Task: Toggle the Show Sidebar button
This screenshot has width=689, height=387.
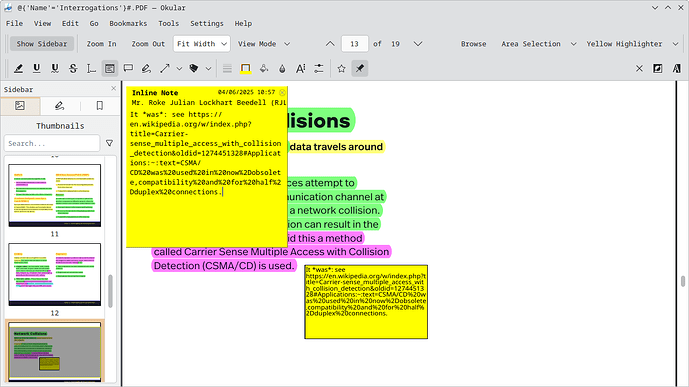Action: click(42, 44)
